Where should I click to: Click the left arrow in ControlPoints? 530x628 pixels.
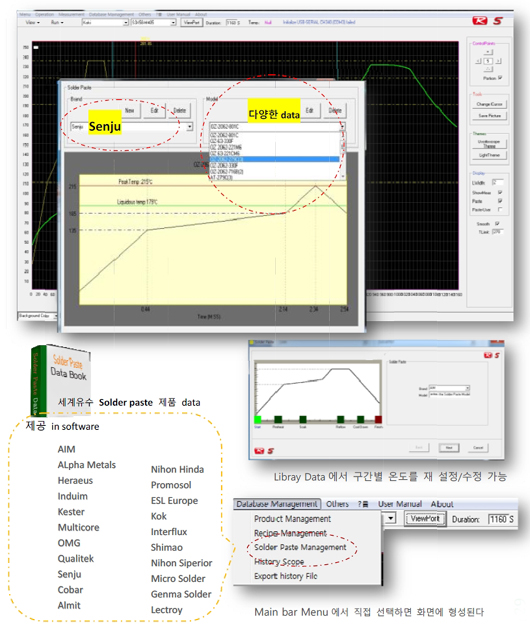tap(478, 61)
